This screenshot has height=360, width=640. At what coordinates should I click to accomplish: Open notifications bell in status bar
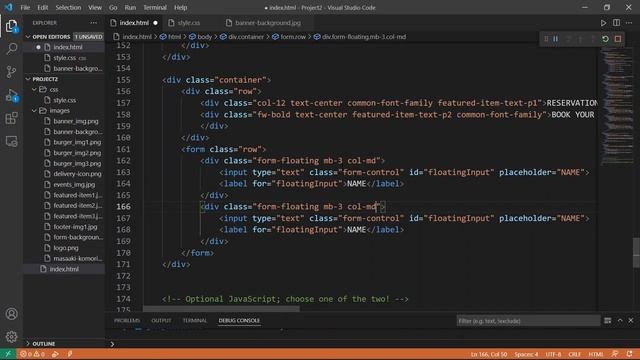tap(629, 354)
